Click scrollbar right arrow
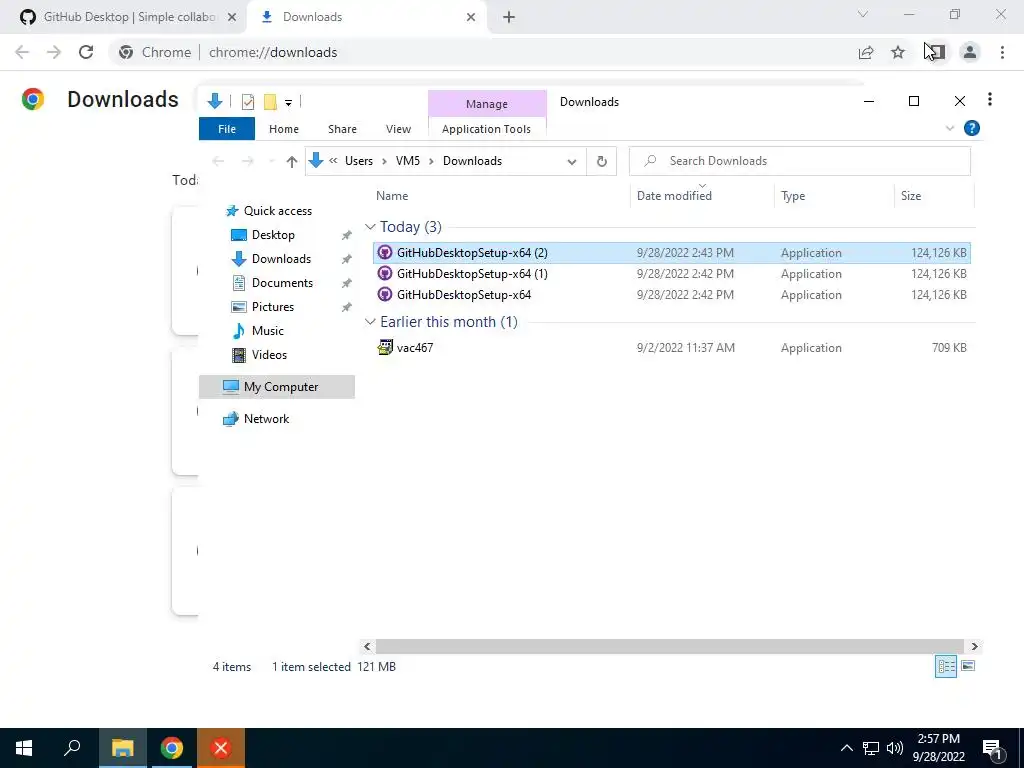 click(974, 647)
